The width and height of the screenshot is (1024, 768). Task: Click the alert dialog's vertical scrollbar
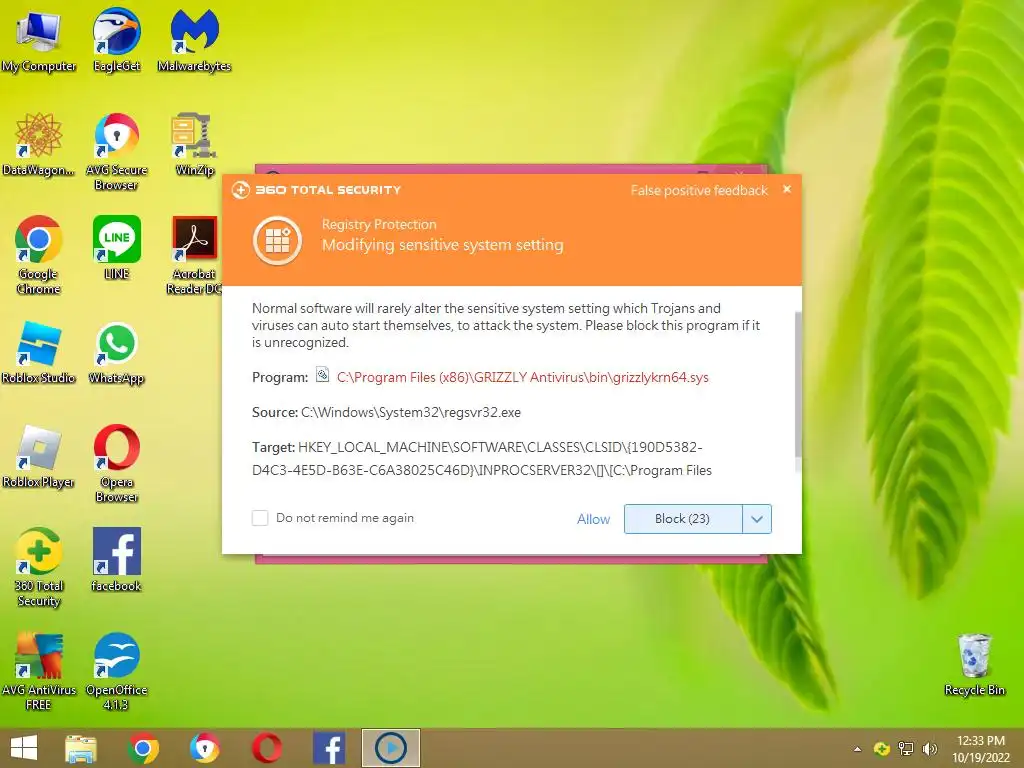[797, 385]
